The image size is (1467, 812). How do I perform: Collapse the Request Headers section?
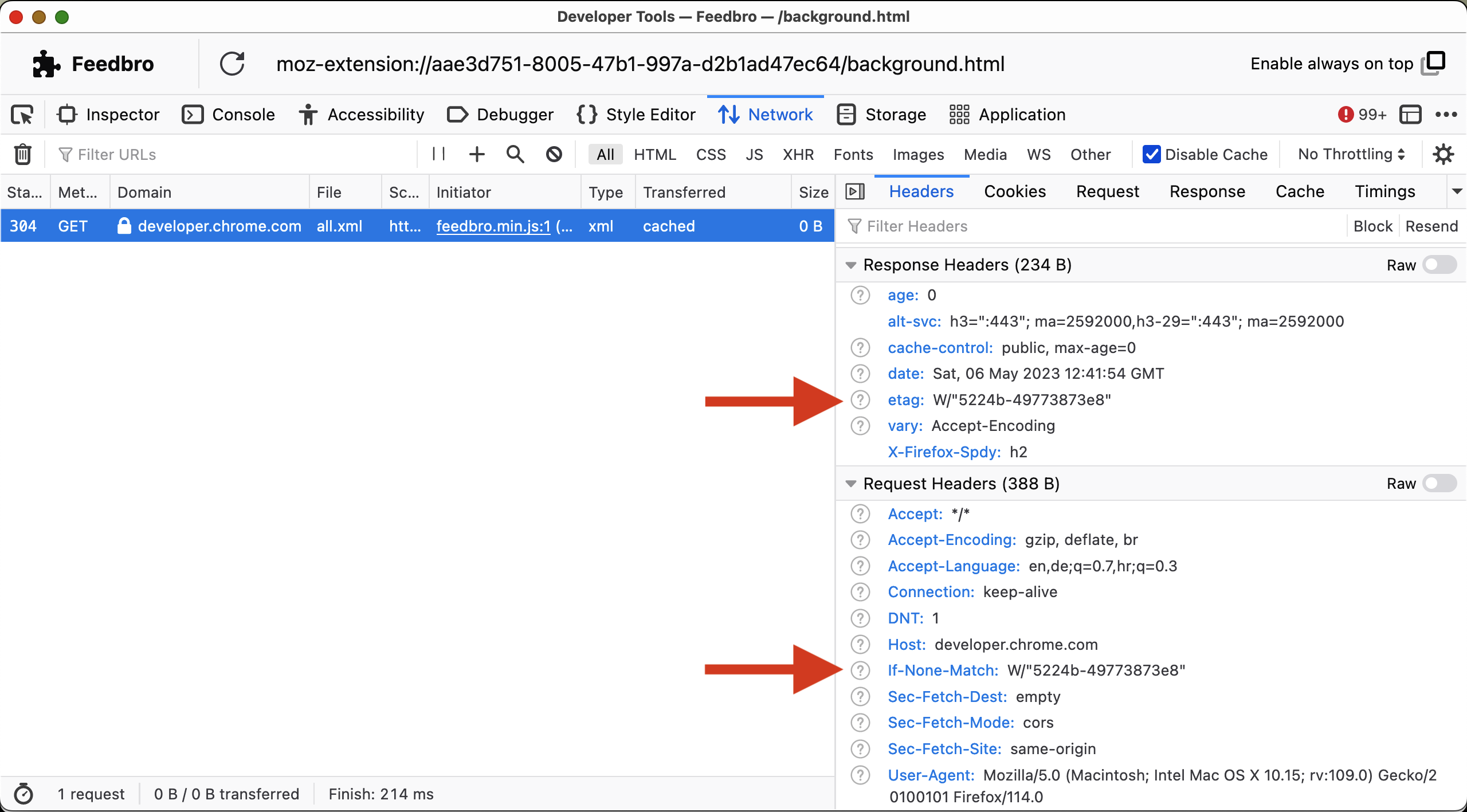852,483
